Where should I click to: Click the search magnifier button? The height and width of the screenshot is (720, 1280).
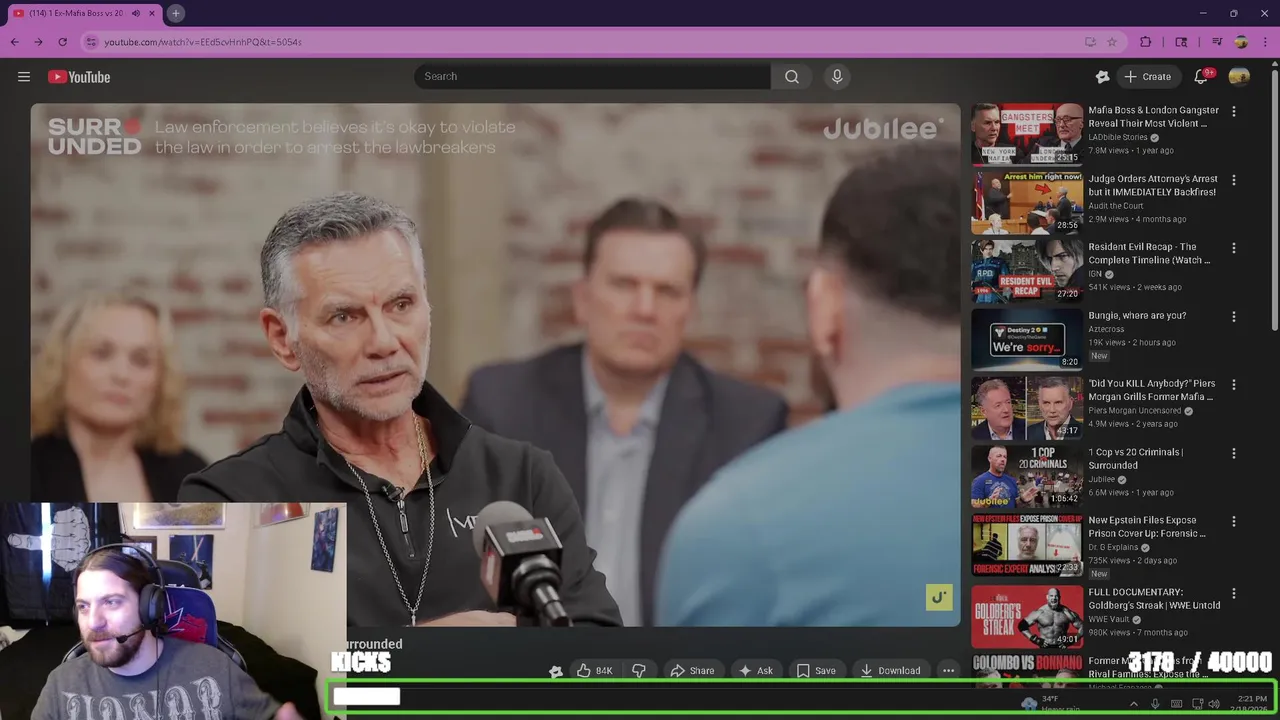pyautogui.click(x=792, y=77)
